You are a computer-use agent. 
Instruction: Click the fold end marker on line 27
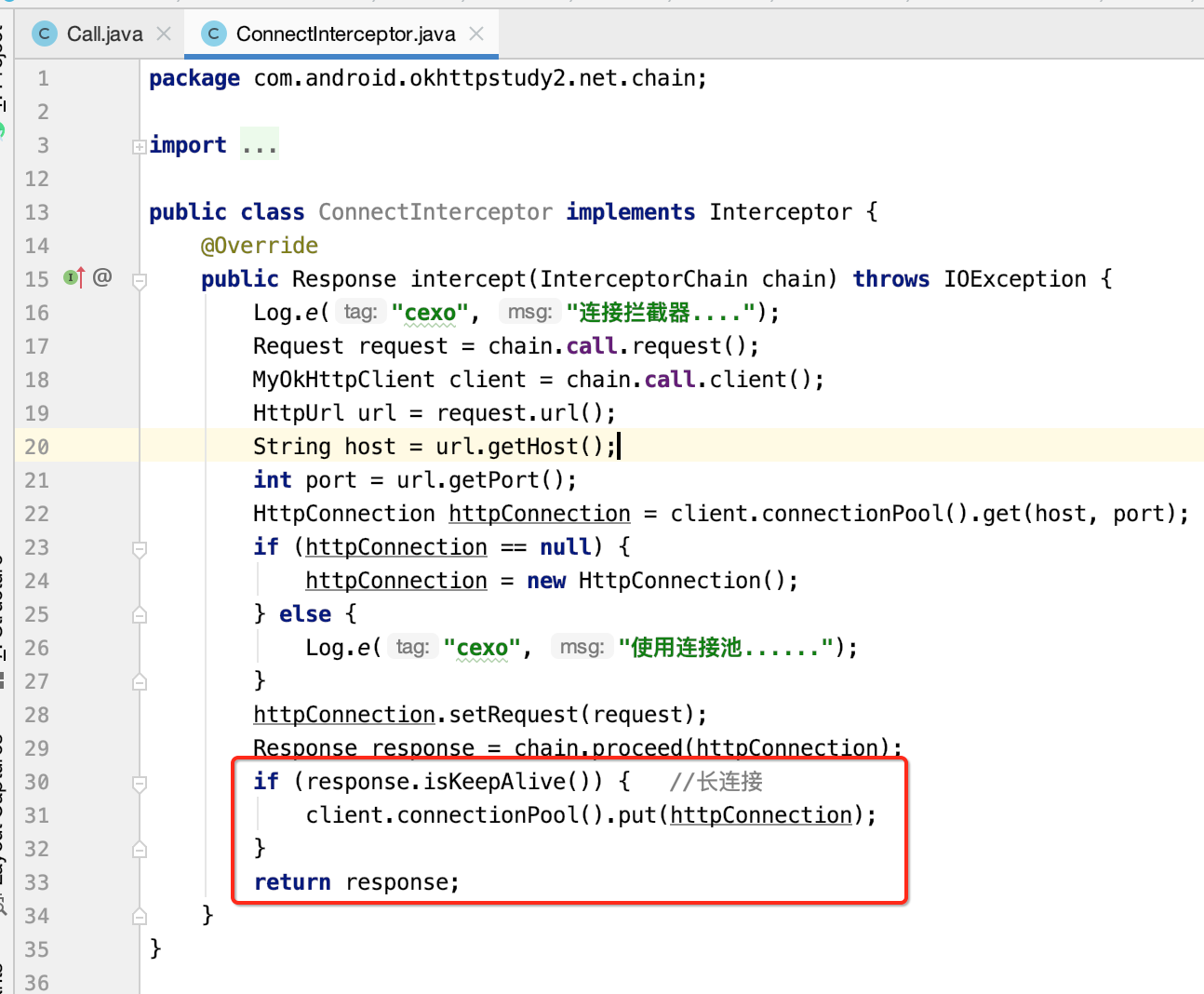click(140, 682)
